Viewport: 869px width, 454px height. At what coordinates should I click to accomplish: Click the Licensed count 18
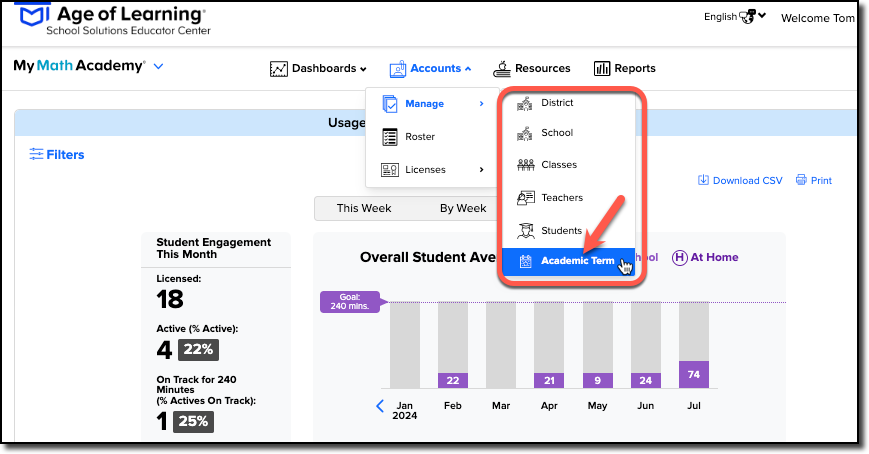pos(170,300)
